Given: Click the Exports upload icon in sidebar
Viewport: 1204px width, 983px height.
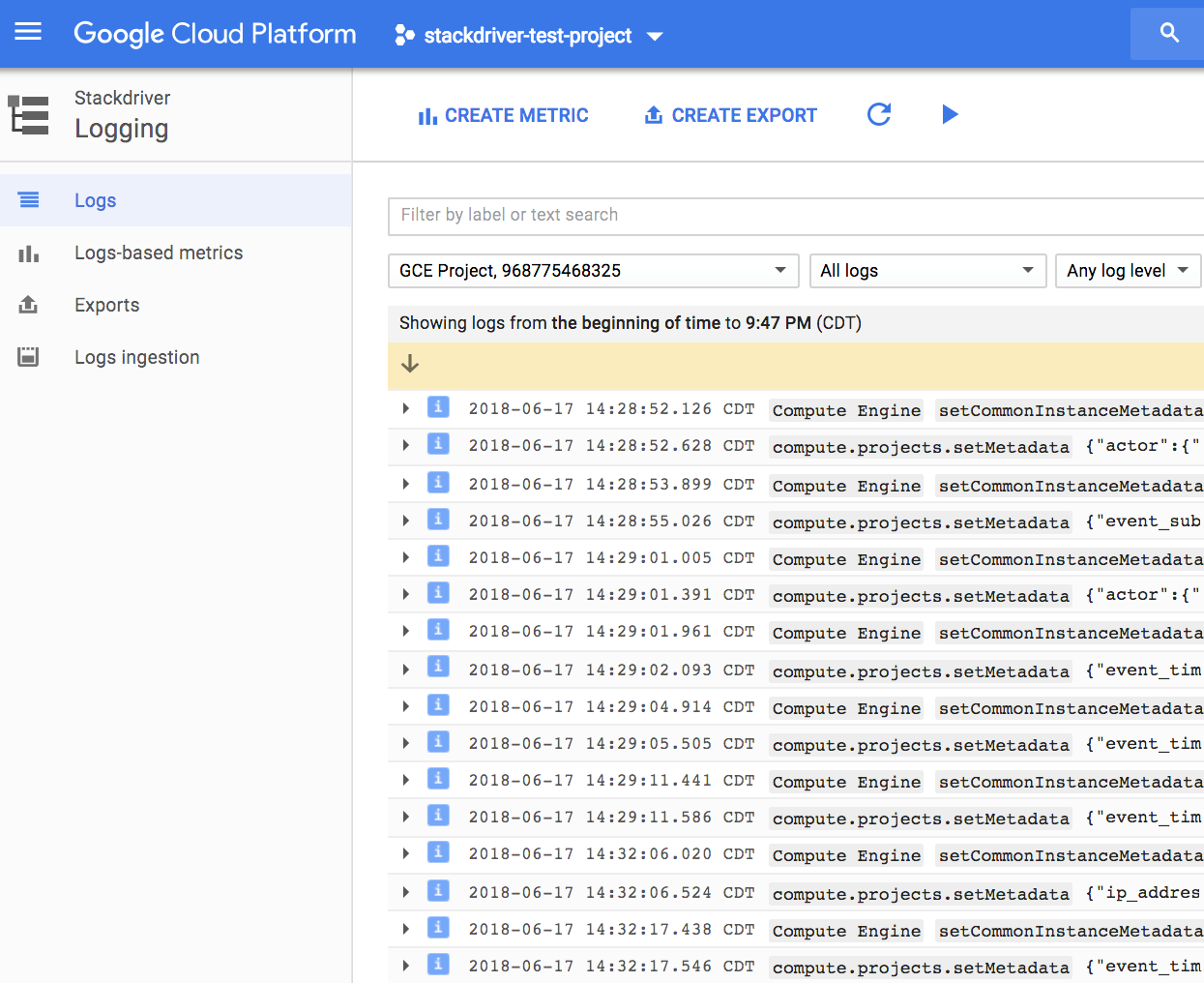Looking at the screenshot, I should point(29,305).
